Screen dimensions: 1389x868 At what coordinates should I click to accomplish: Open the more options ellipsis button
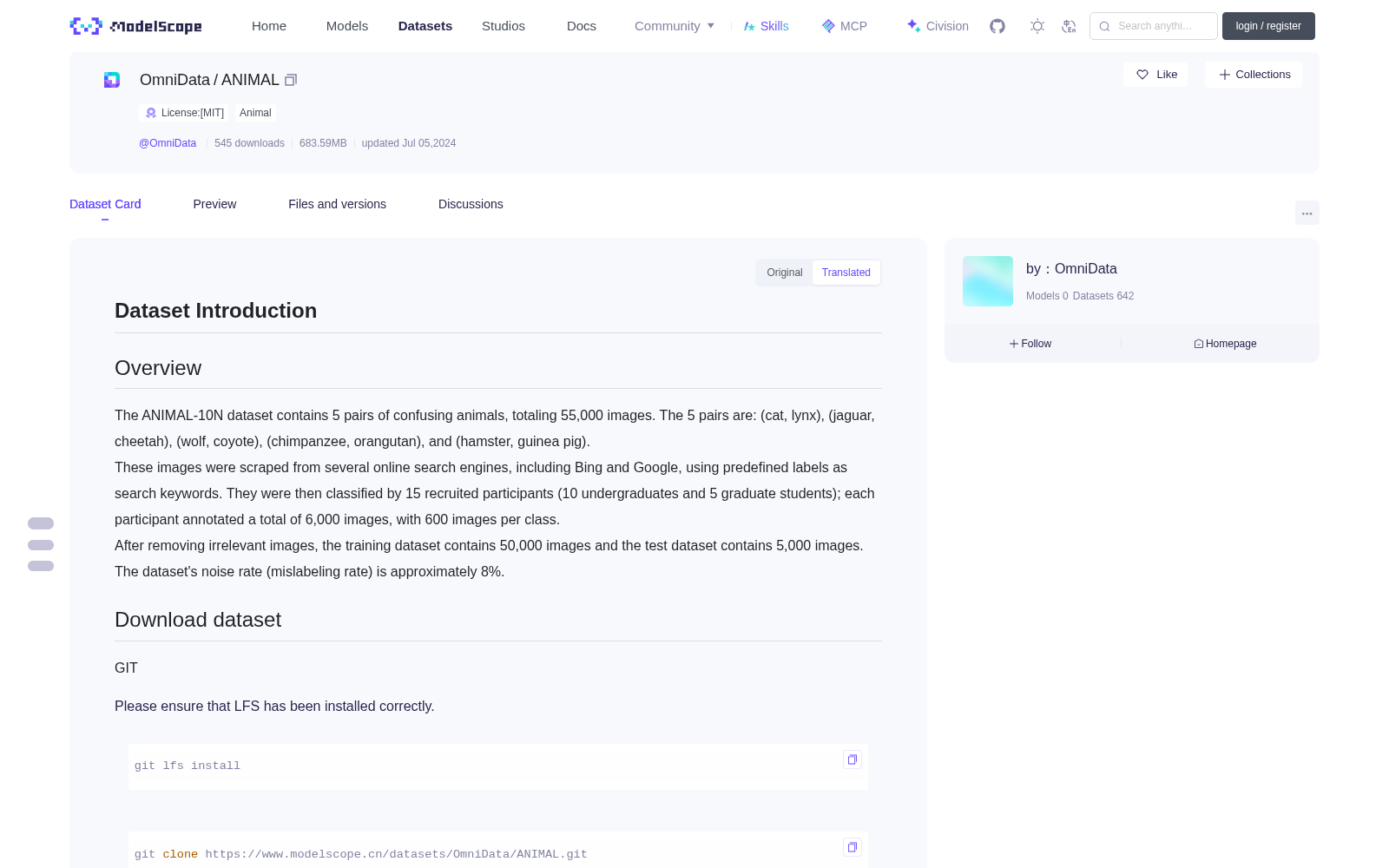pos(1307,213)
